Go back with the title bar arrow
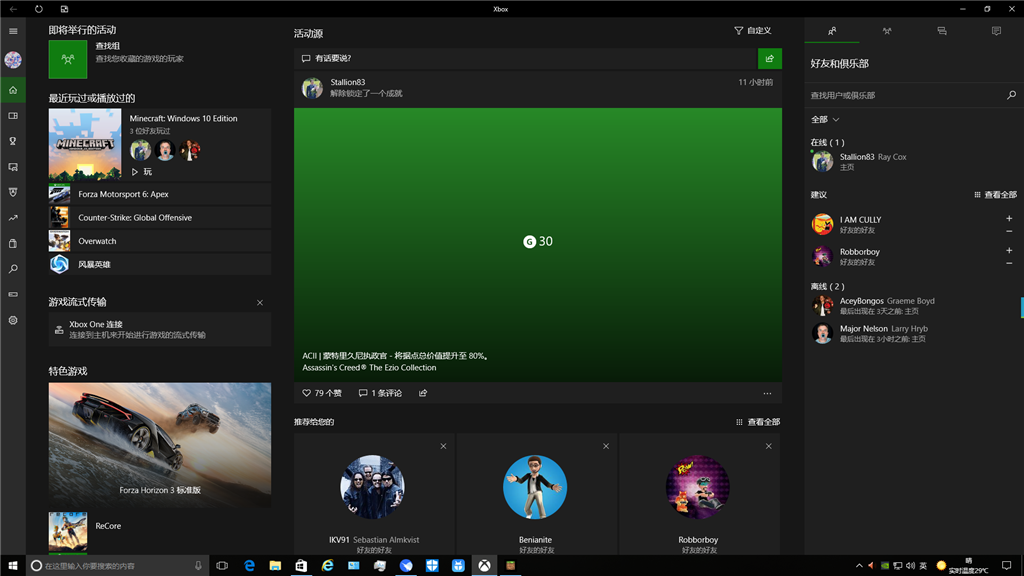 [13, 9]
